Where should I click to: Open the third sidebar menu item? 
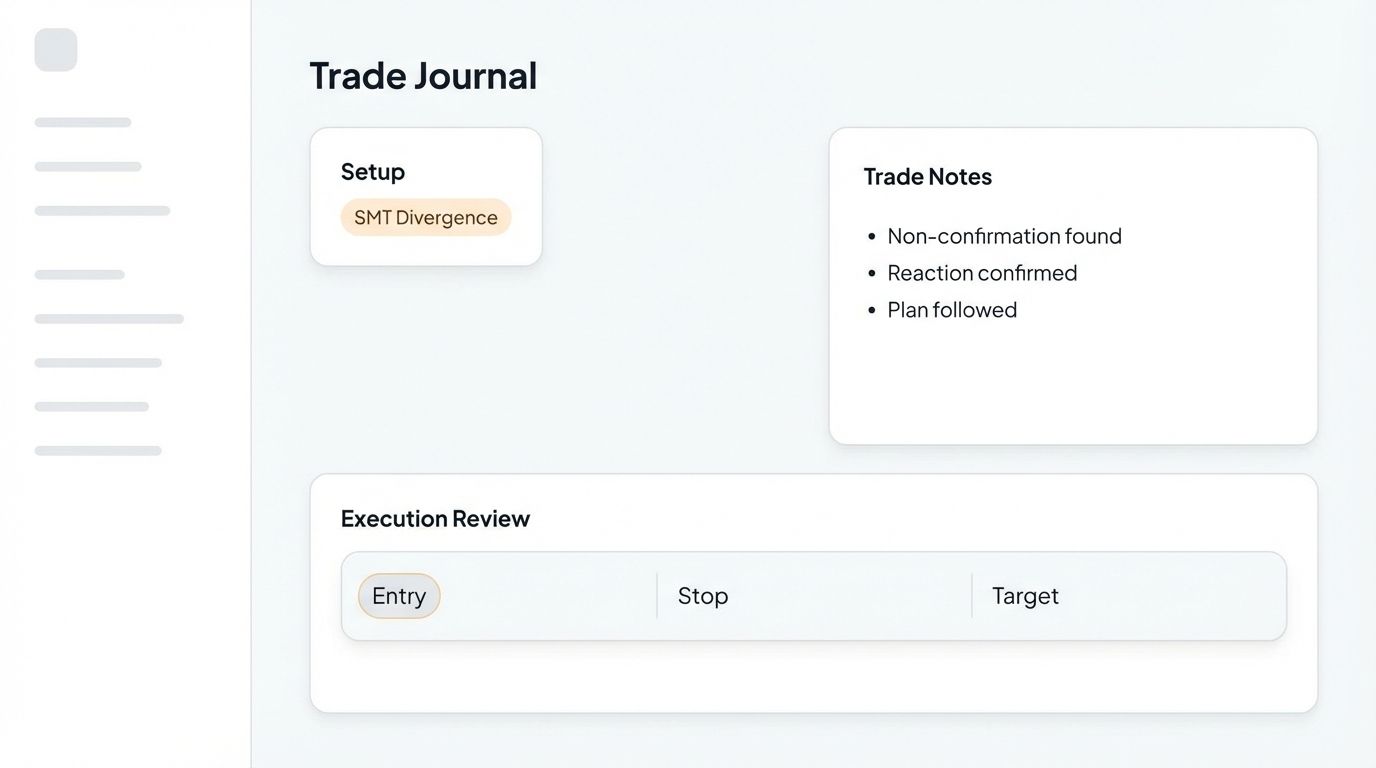pos(102,211)
